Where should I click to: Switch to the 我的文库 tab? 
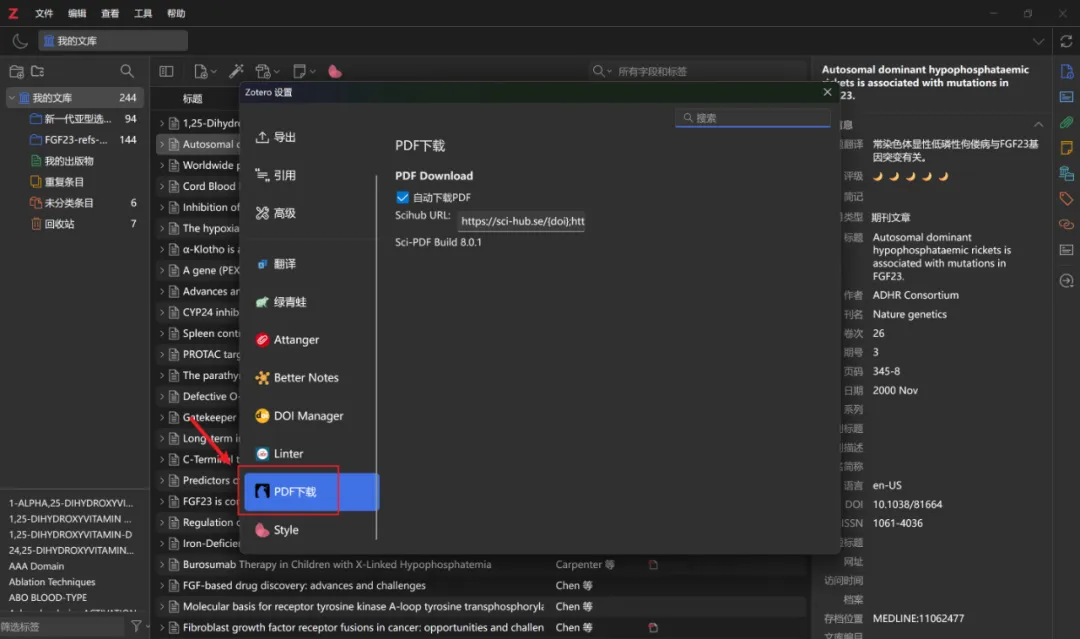113,41
